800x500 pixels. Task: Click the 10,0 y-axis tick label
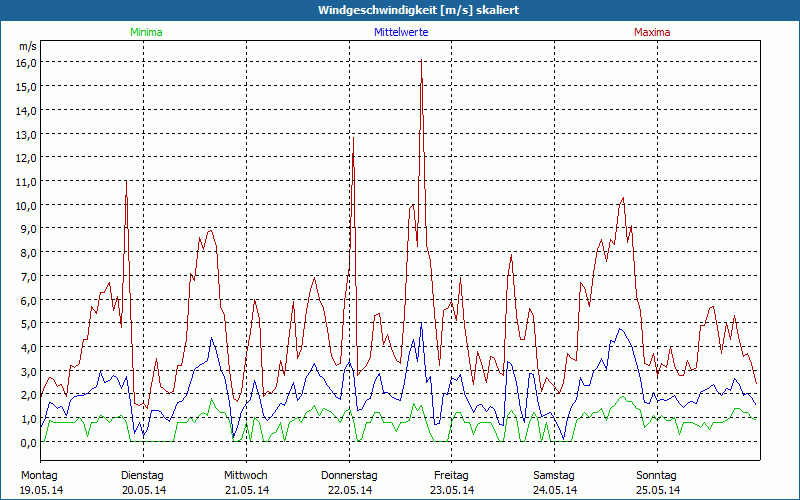click(x=26, y=205)
